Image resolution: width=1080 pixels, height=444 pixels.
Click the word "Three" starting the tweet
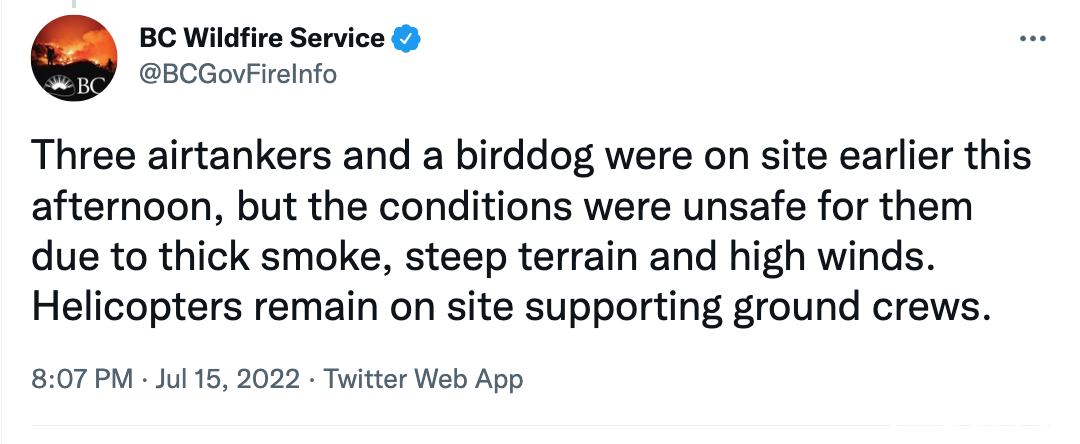coord(83,156)
